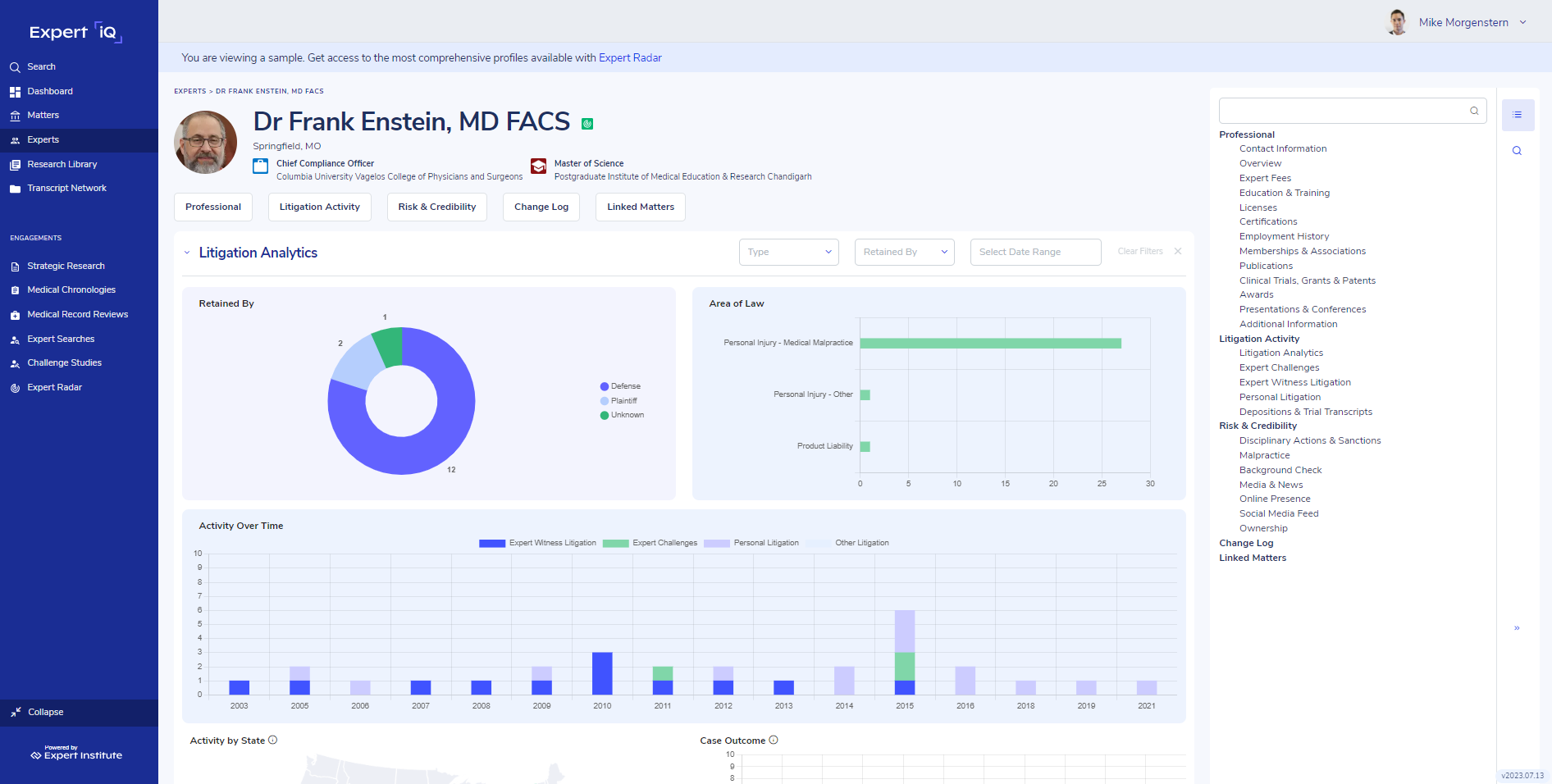Click the Select Date Range field

1035,252
